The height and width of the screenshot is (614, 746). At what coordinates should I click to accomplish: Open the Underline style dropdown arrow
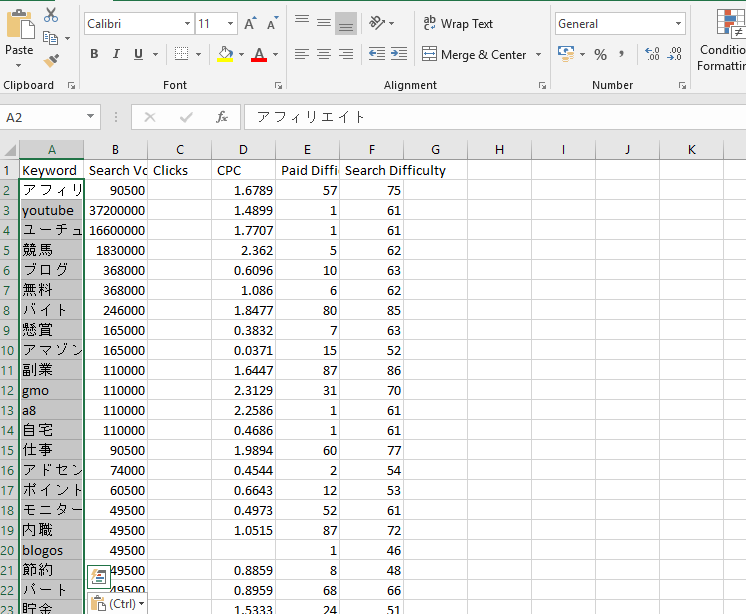point(155,55)
